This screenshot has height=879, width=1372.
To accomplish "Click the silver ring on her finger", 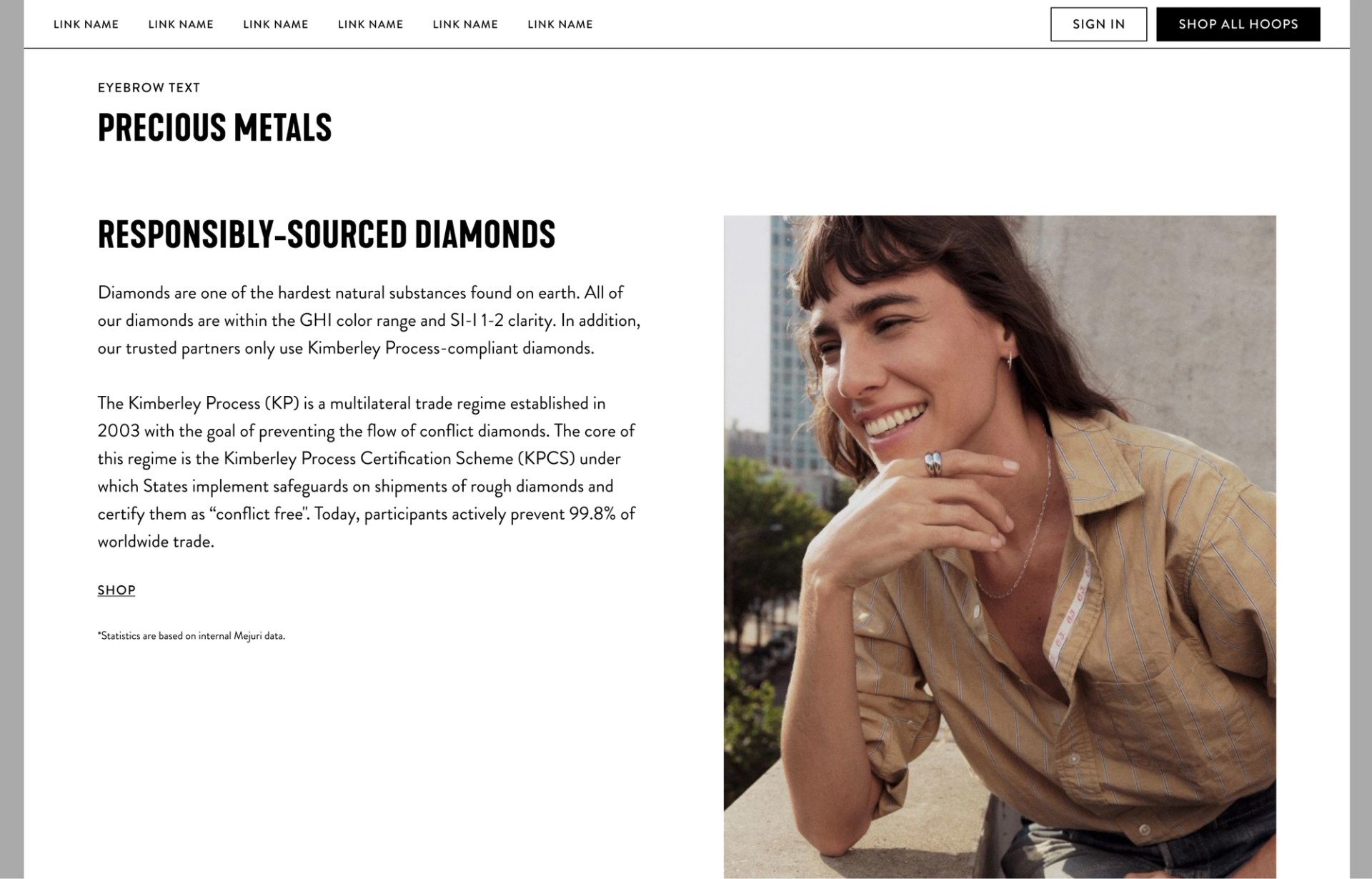I will click(x=933, y=465).
